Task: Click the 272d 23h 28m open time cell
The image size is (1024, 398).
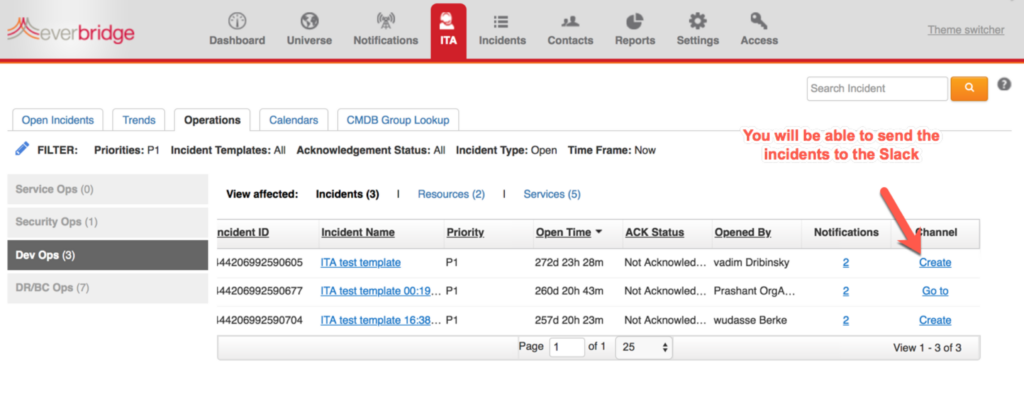Action: point(569,263)
